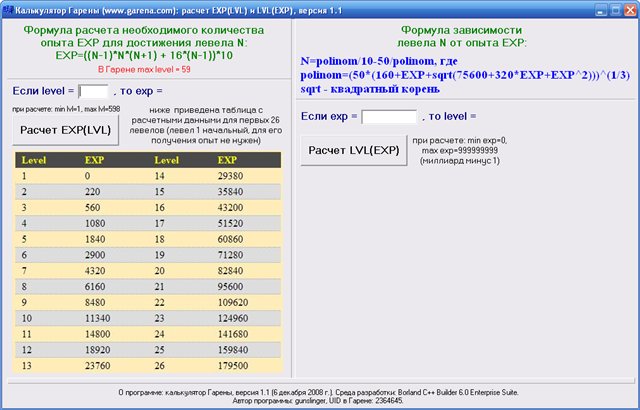Select EXP value 141680 in table

pyautogui.click(x=233, y=334)
